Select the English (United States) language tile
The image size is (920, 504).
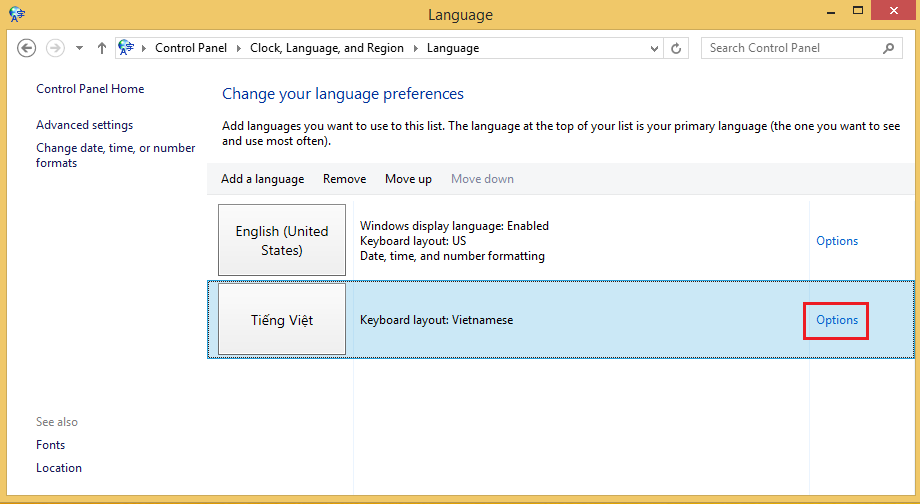pyautogui.click(x=282, y=240)
